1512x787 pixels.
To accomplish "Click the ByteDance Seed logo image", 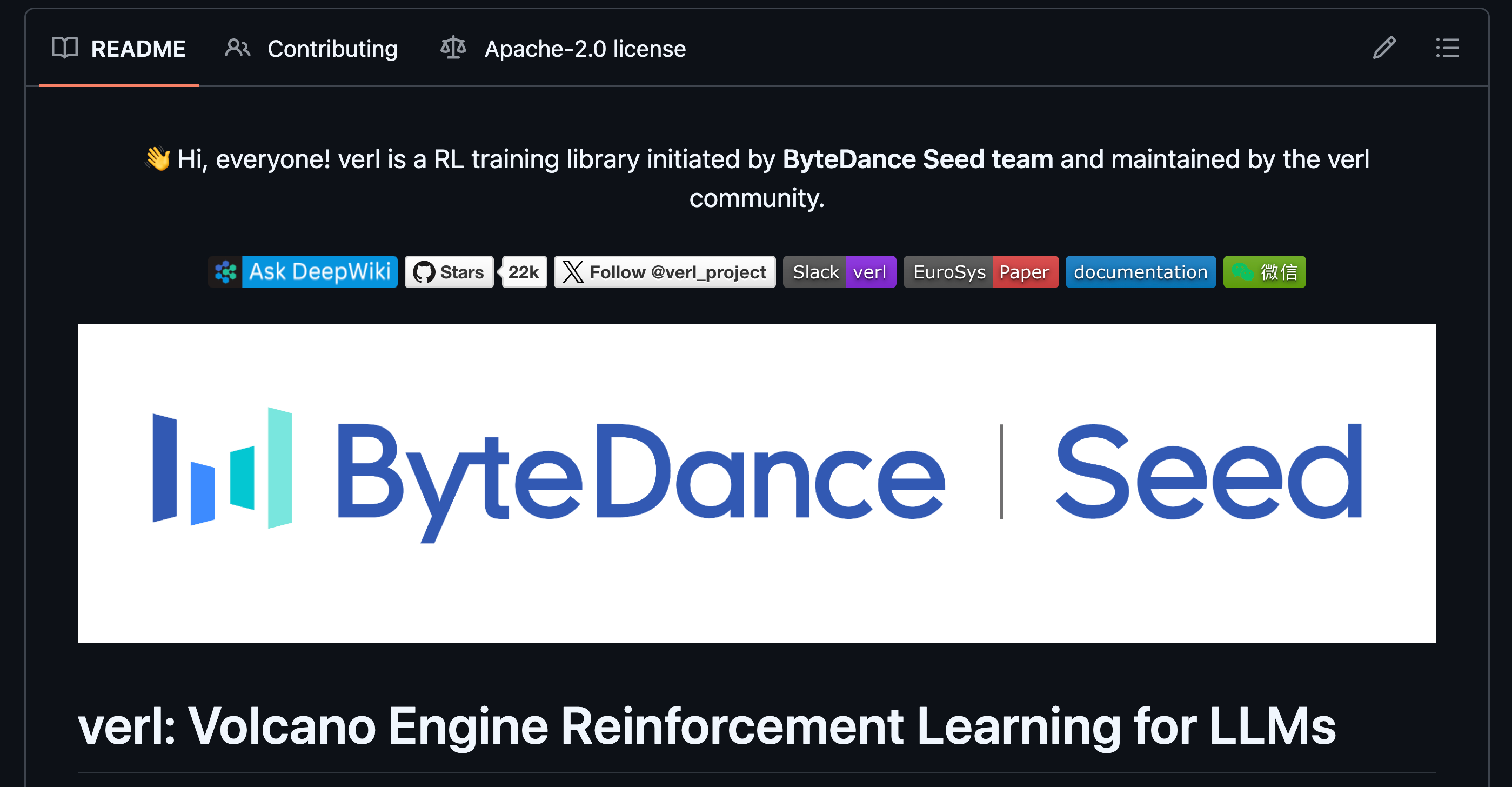I will 757,483.
